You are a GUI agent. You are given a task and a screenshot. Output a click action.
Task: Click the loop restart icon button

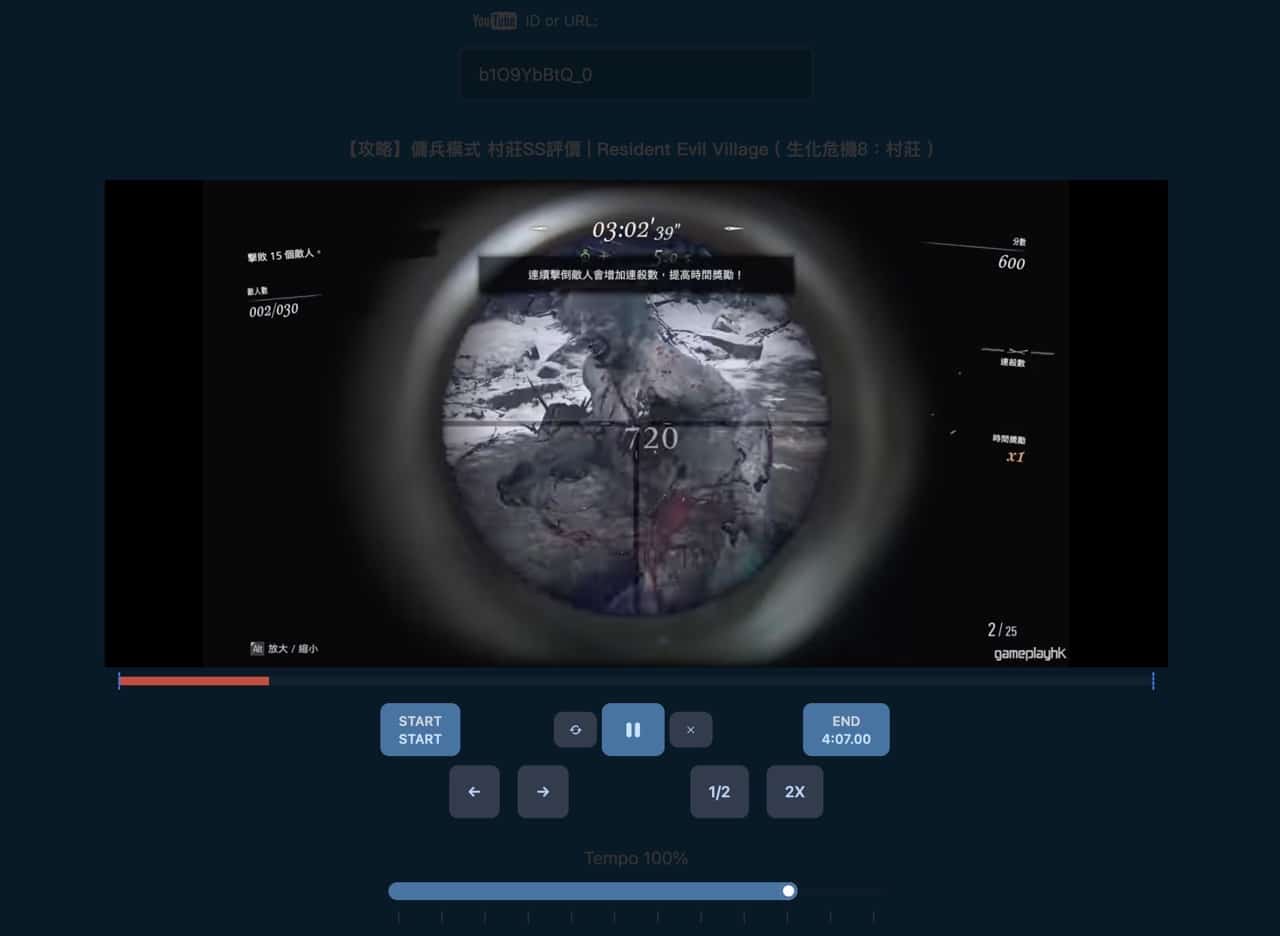(575, 730)
